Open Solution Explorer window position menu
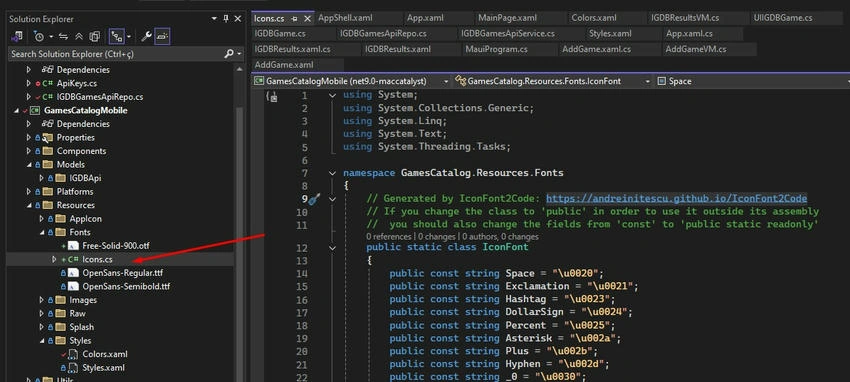 point(214,19)
